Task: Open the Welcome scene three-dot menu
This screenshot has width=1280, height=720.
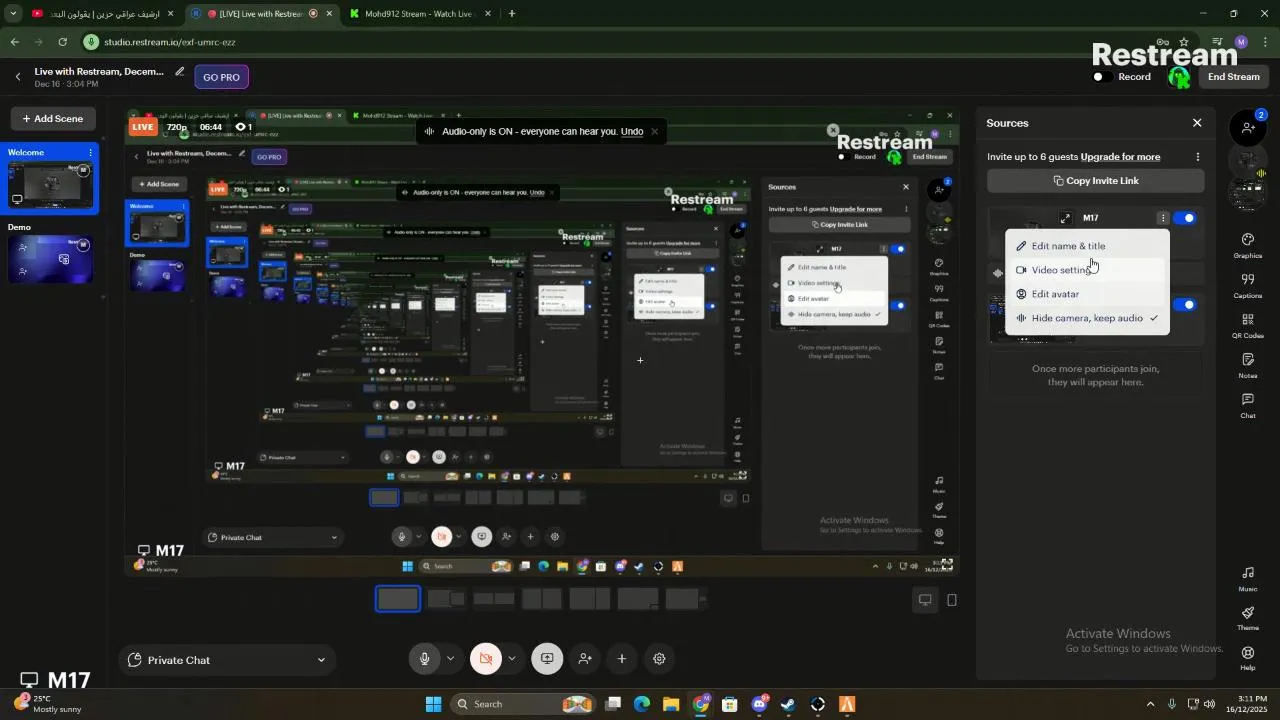Action: pyautogui.click(x=90, y=153)
